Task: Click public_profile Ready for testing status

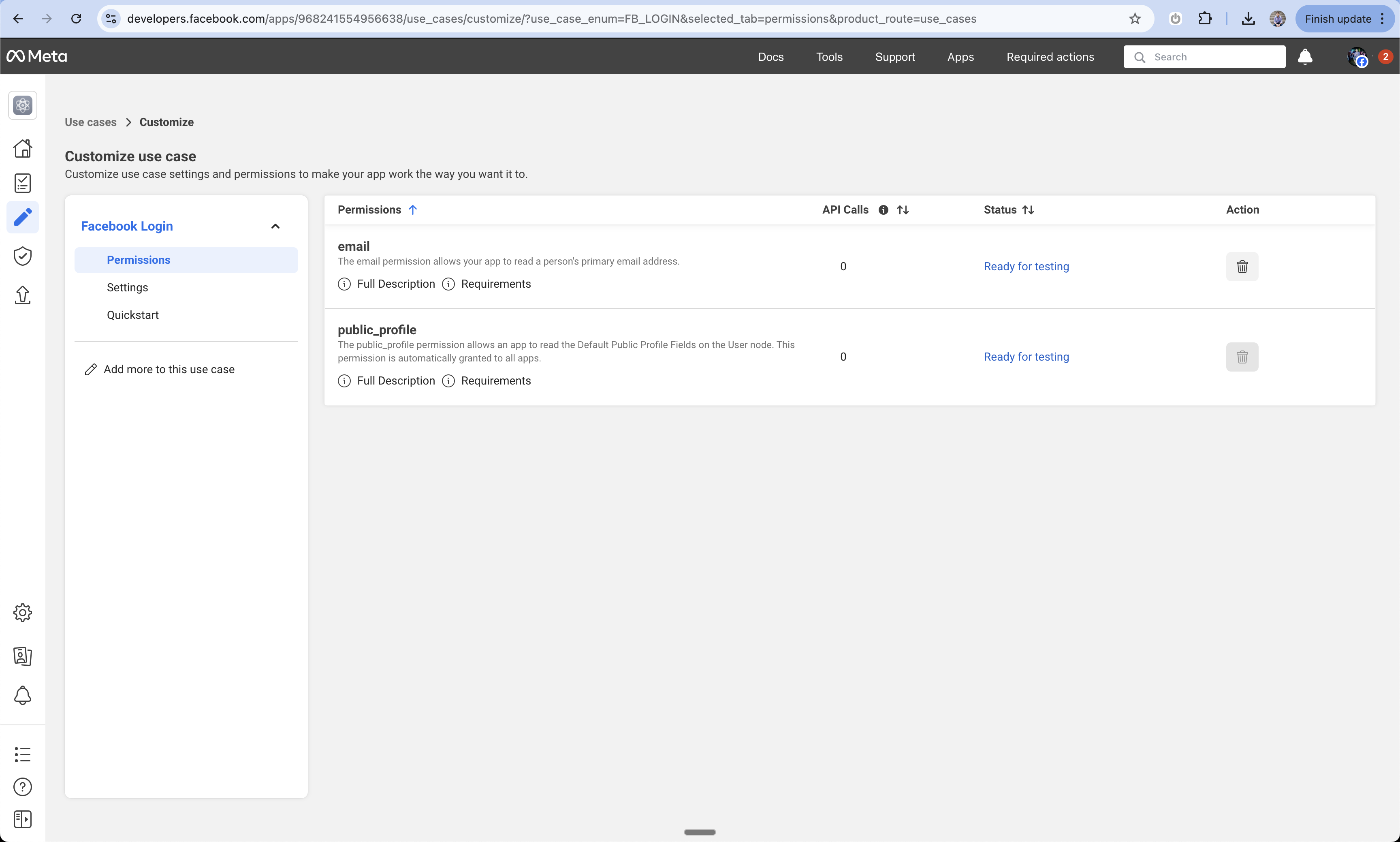Action: coord(1026,357)
